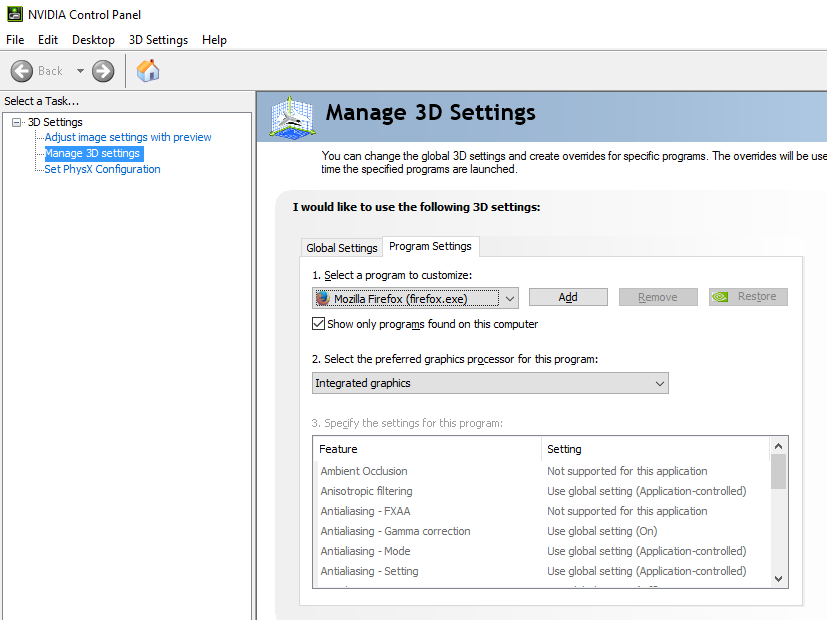Click the NVIDIA Control Panel title icon
The image size is (827, 620).
pos(15,14)
